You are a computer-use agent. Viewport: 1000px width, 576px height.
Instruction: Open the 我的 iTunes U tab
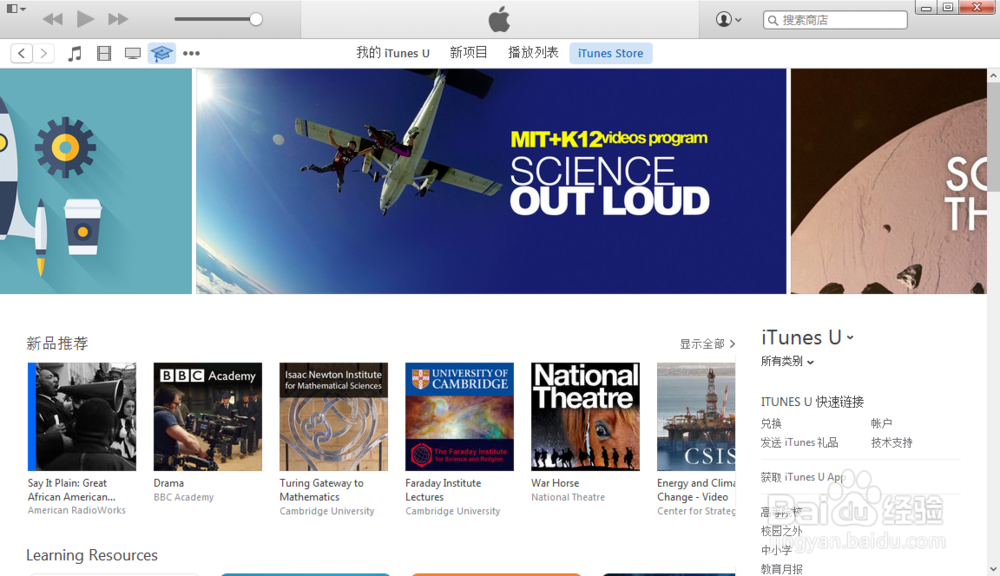(393, 53)
